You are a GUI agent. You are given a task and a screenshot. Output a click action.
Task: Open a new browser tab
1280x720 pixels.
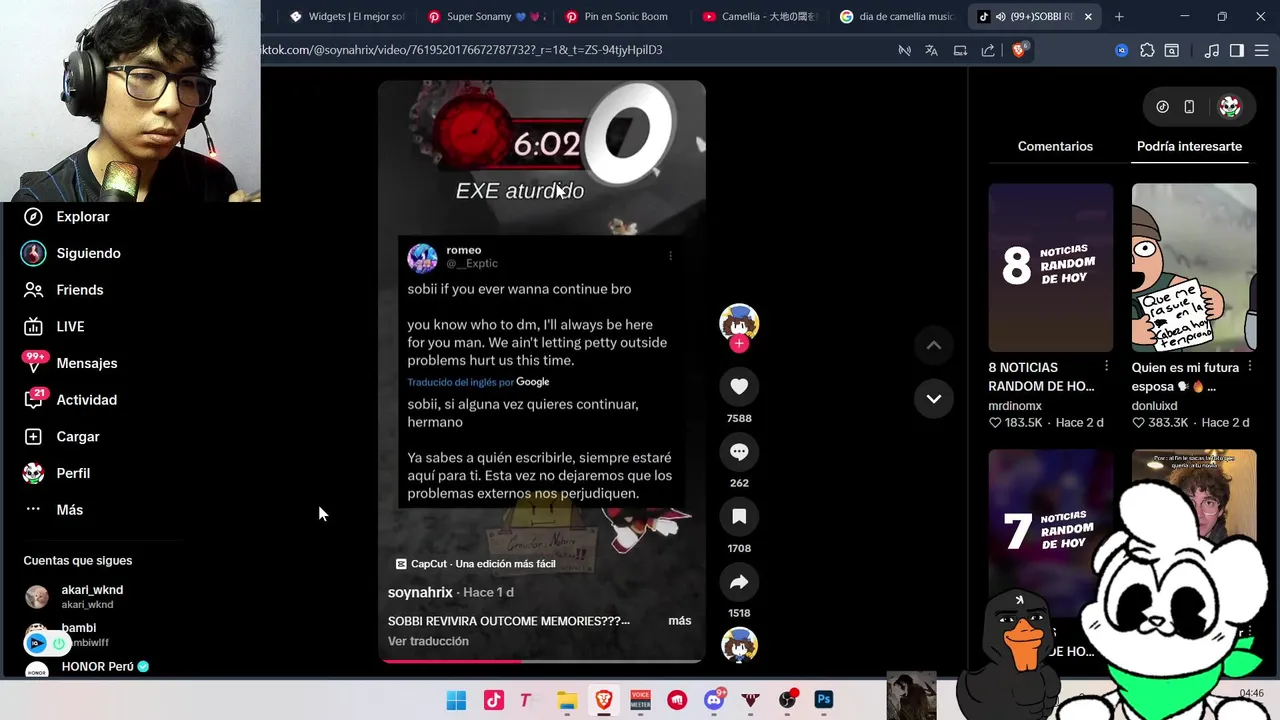point(1119,17)
